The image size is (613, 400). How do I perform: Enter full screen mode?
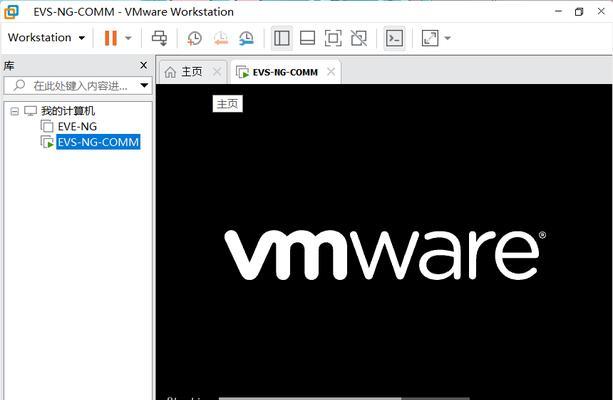[333, 38]
